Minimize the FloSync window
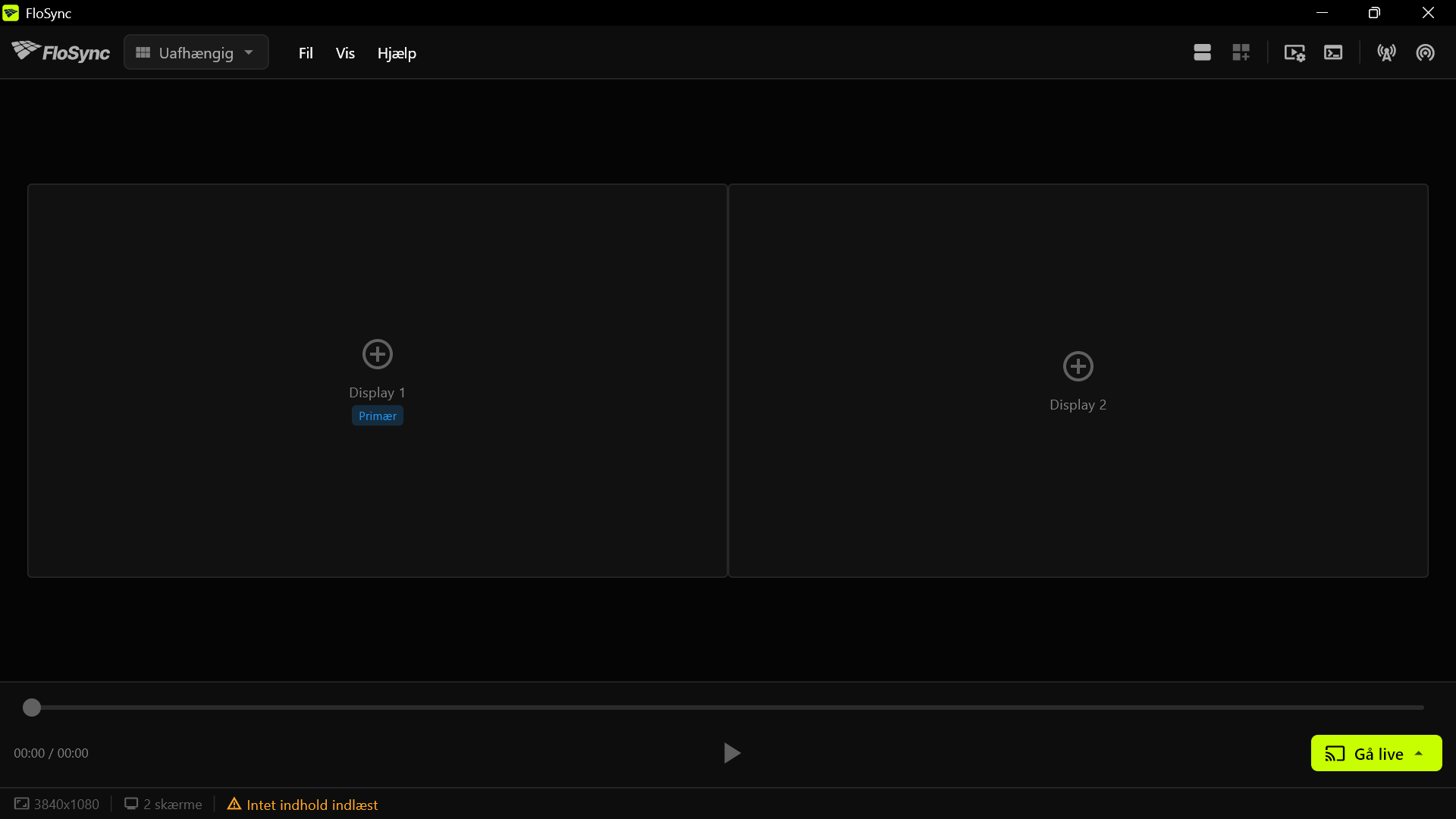Viewport: 1456px width, 819px height. pos(1322,13)
